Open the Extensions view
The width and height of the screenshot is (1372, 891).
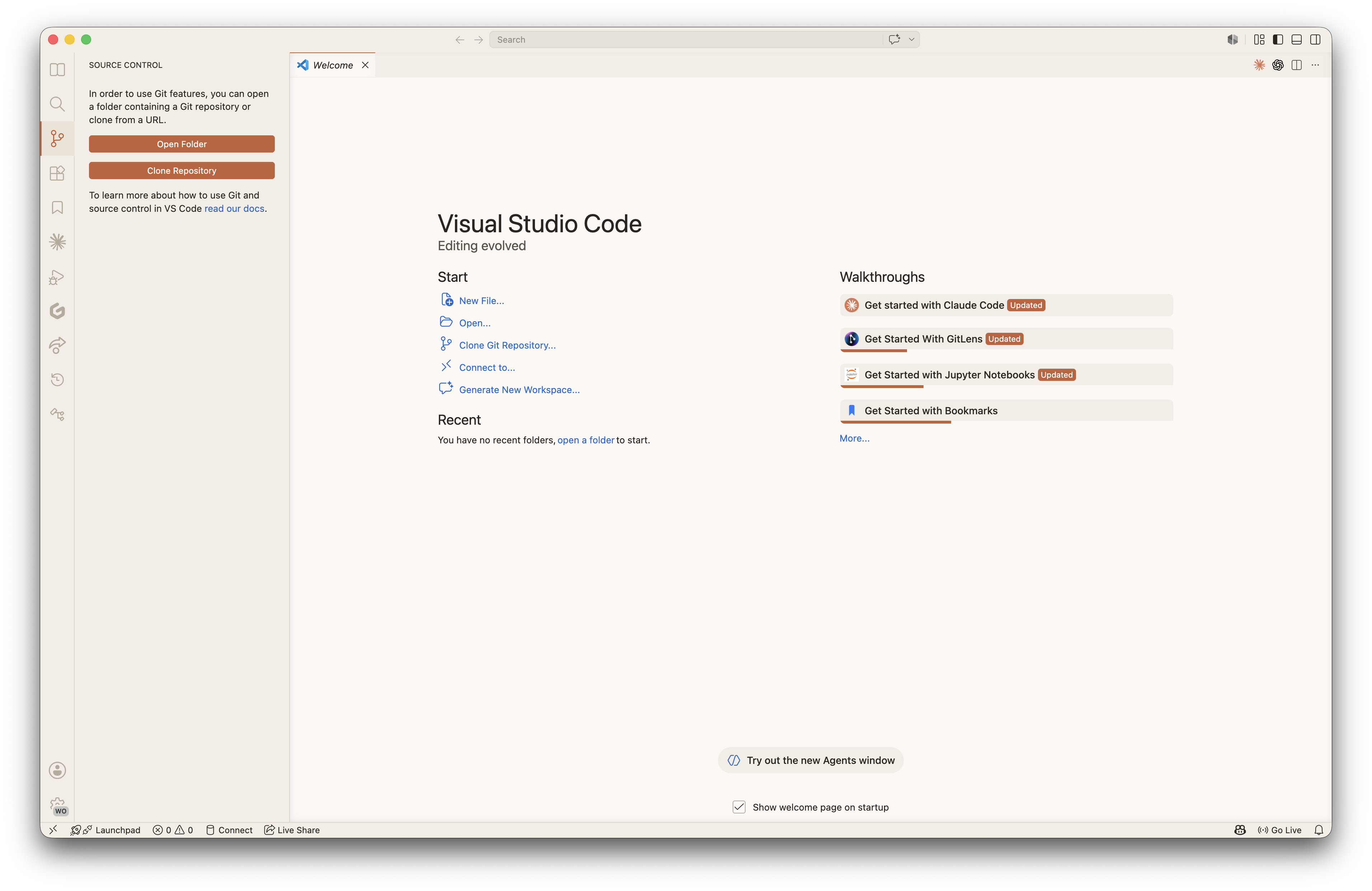click(x=57, y=173)
